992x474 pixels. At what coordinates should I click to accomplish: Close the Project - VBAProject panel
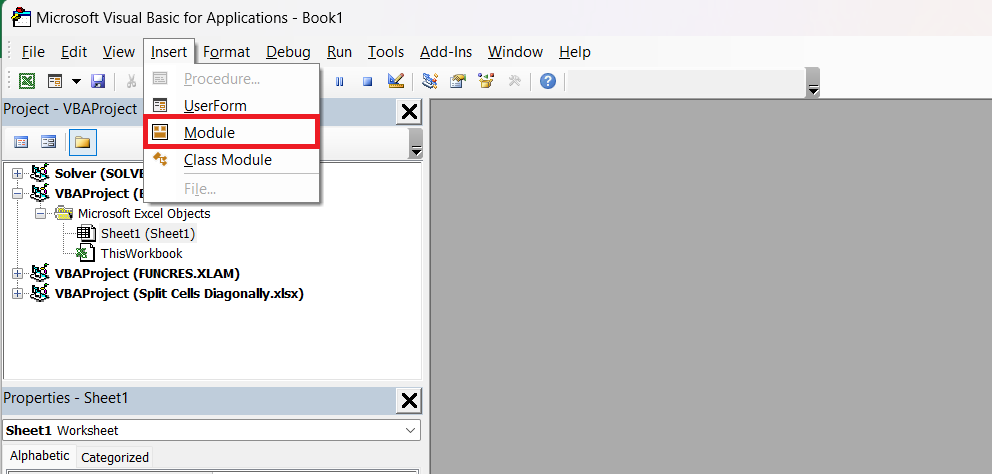(409, 112)
